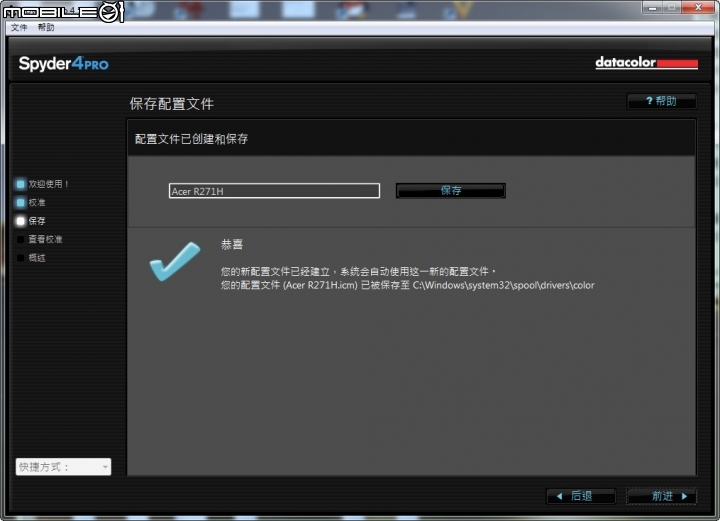This screenshot has width=720, height=521.
Task: Click the datacolor logo
Action: tap(647, 62)
